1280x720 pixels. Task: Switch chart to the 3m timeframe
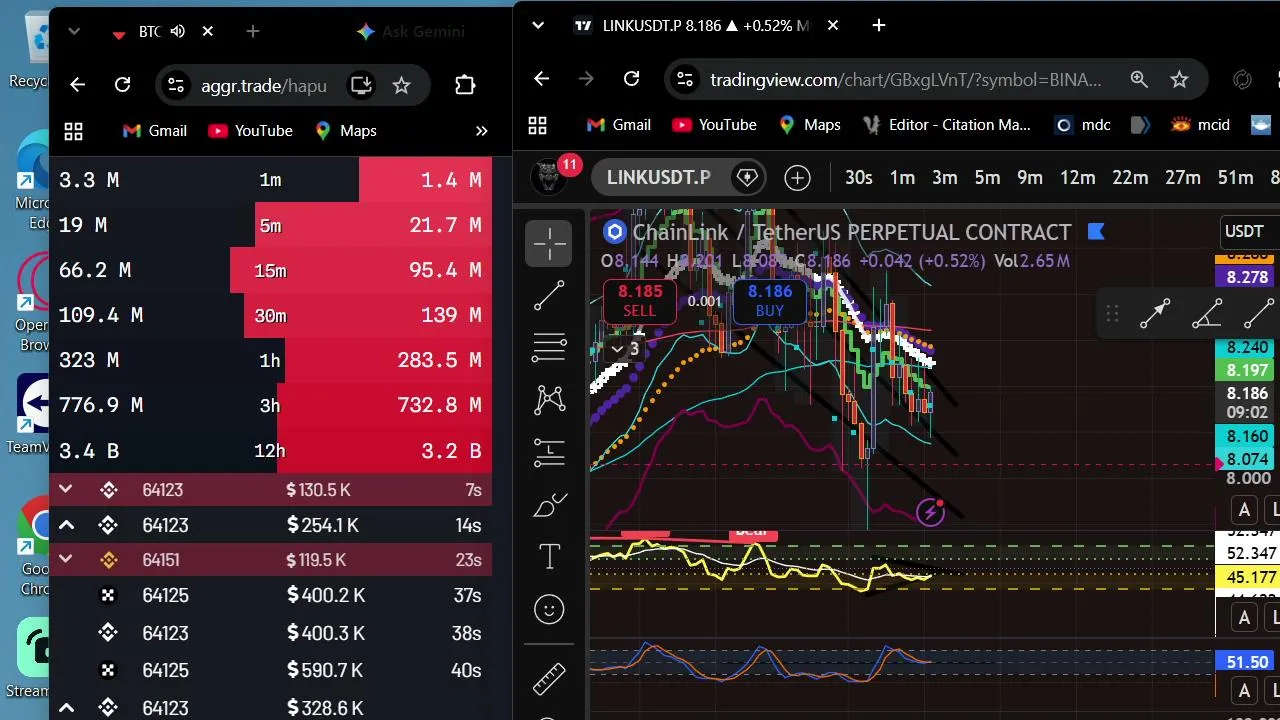[945, 178]
